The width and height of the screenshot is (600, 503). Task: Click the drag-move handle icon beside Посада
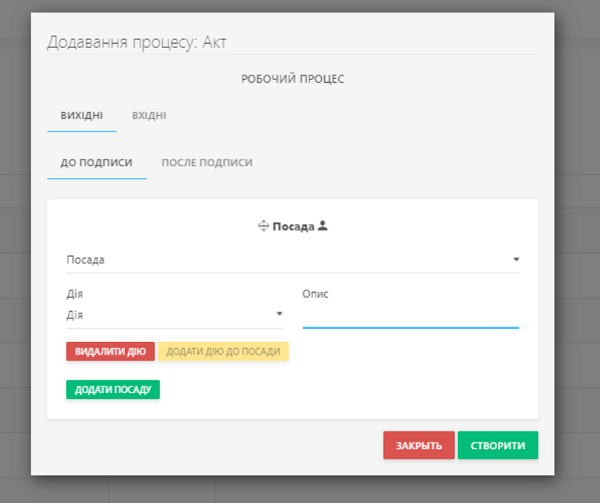[264, 226]
